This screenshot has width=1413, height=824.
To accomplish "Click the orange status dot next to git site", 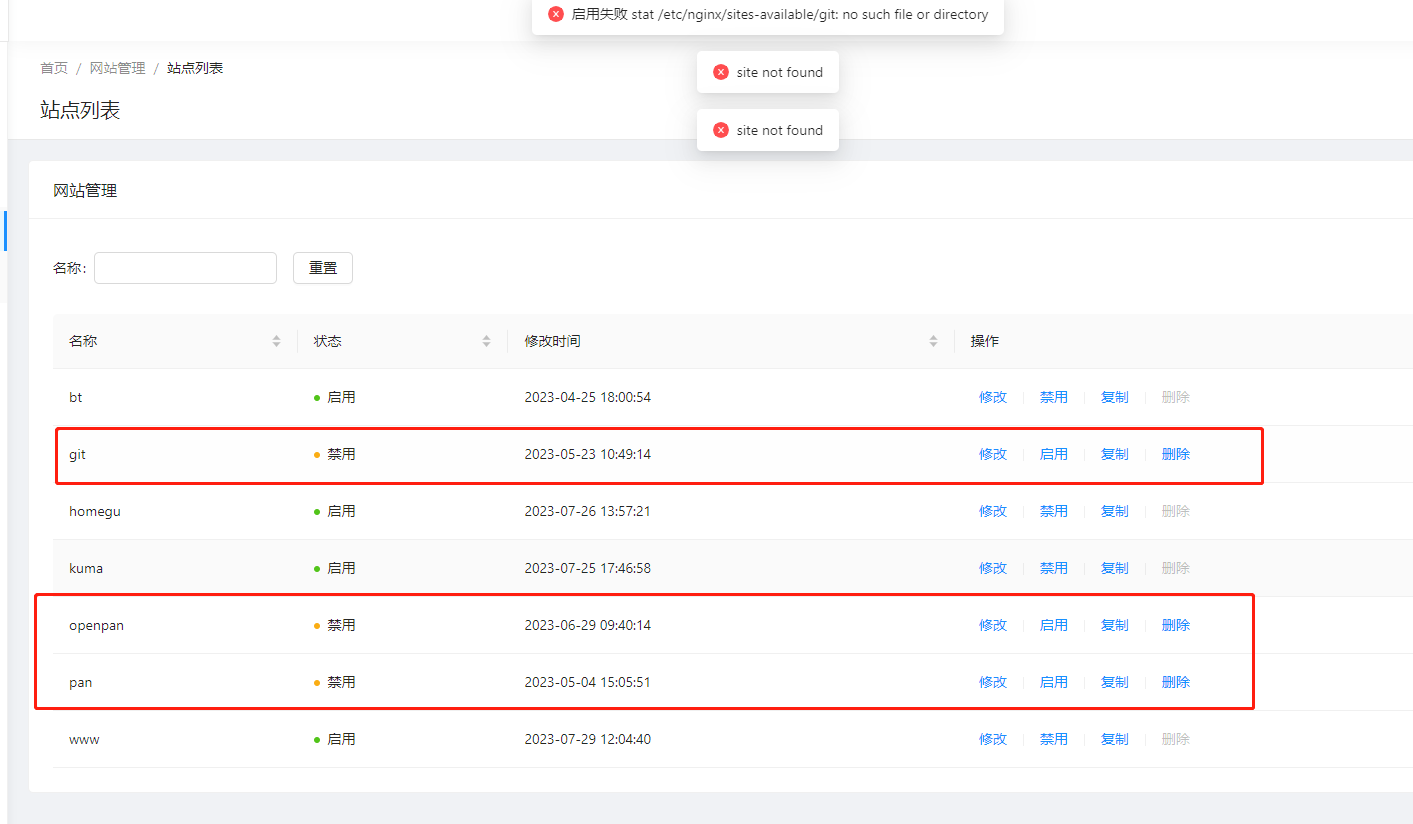I will tap(317, 453).
